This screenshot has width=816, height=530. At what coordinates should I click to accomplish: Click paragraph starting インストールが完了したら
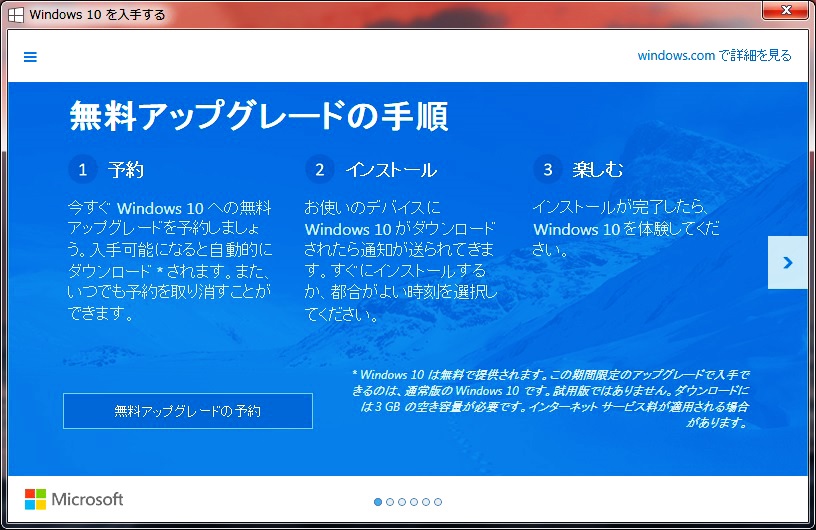[x=626, y=229]
